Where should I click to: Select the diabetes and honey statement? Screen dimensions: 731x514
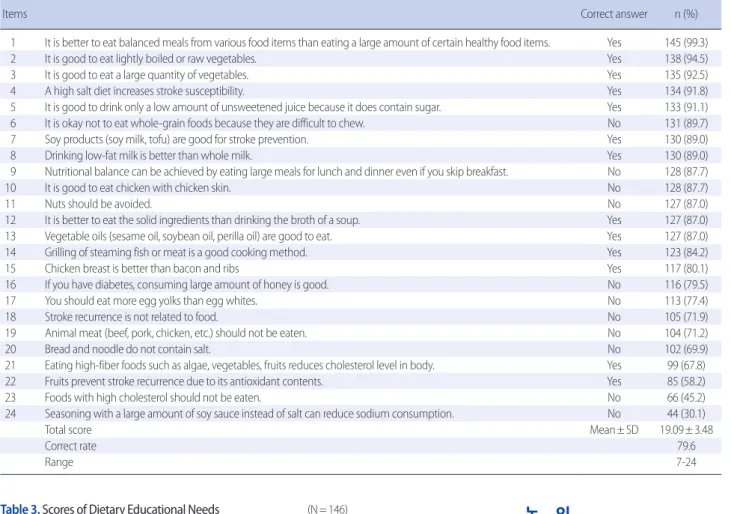pyautogui.click(x=186, y=285)
